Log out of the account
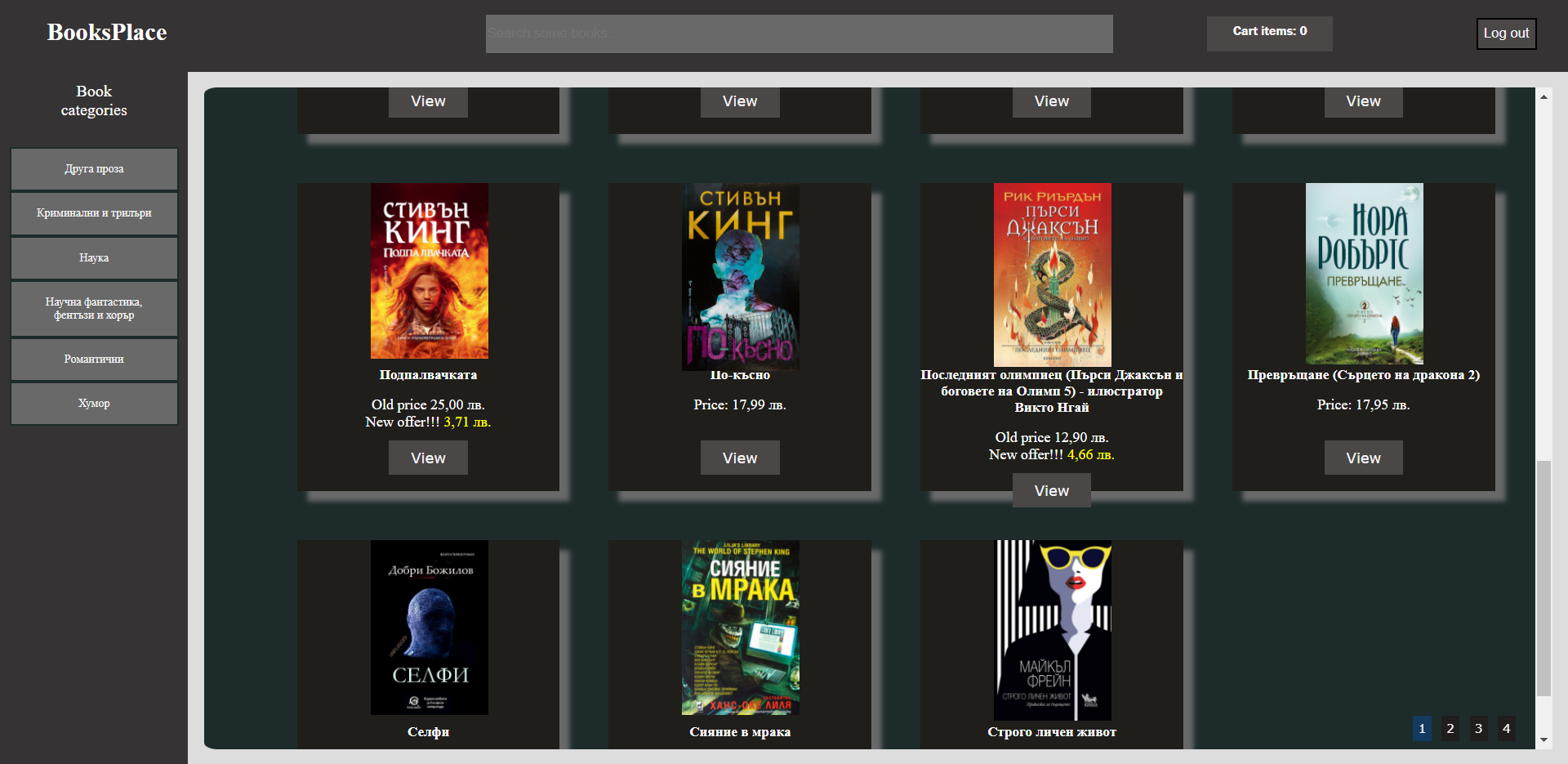This screenshot has width=1568, height=764. (x=1506, y=34)
